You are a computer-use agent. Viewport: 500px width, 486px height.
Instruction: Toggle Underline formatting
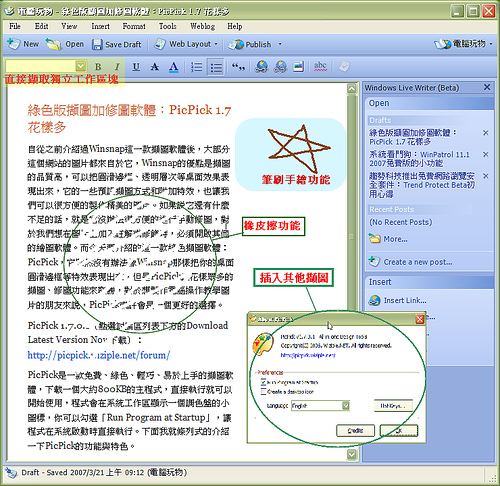tap(136, 67)
